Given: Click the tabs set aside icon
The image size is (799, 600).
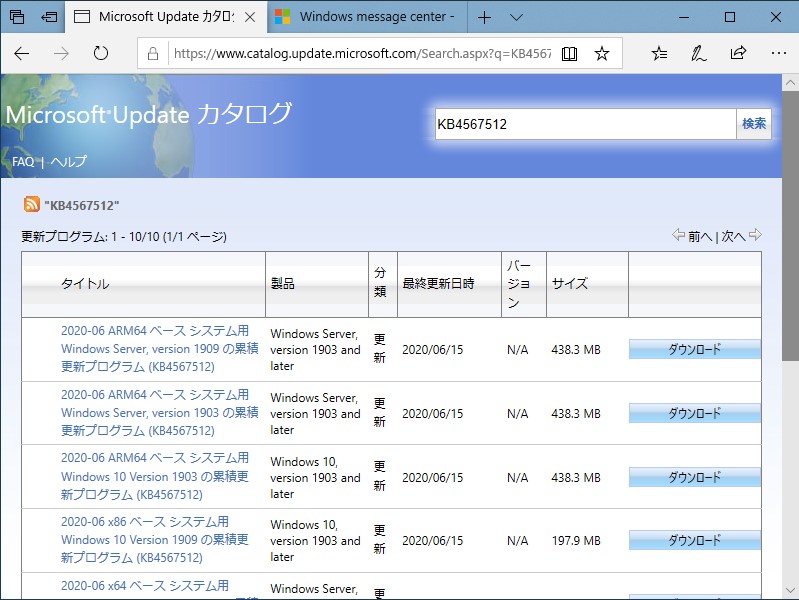Looking at the screenshot, I should 17,17.
